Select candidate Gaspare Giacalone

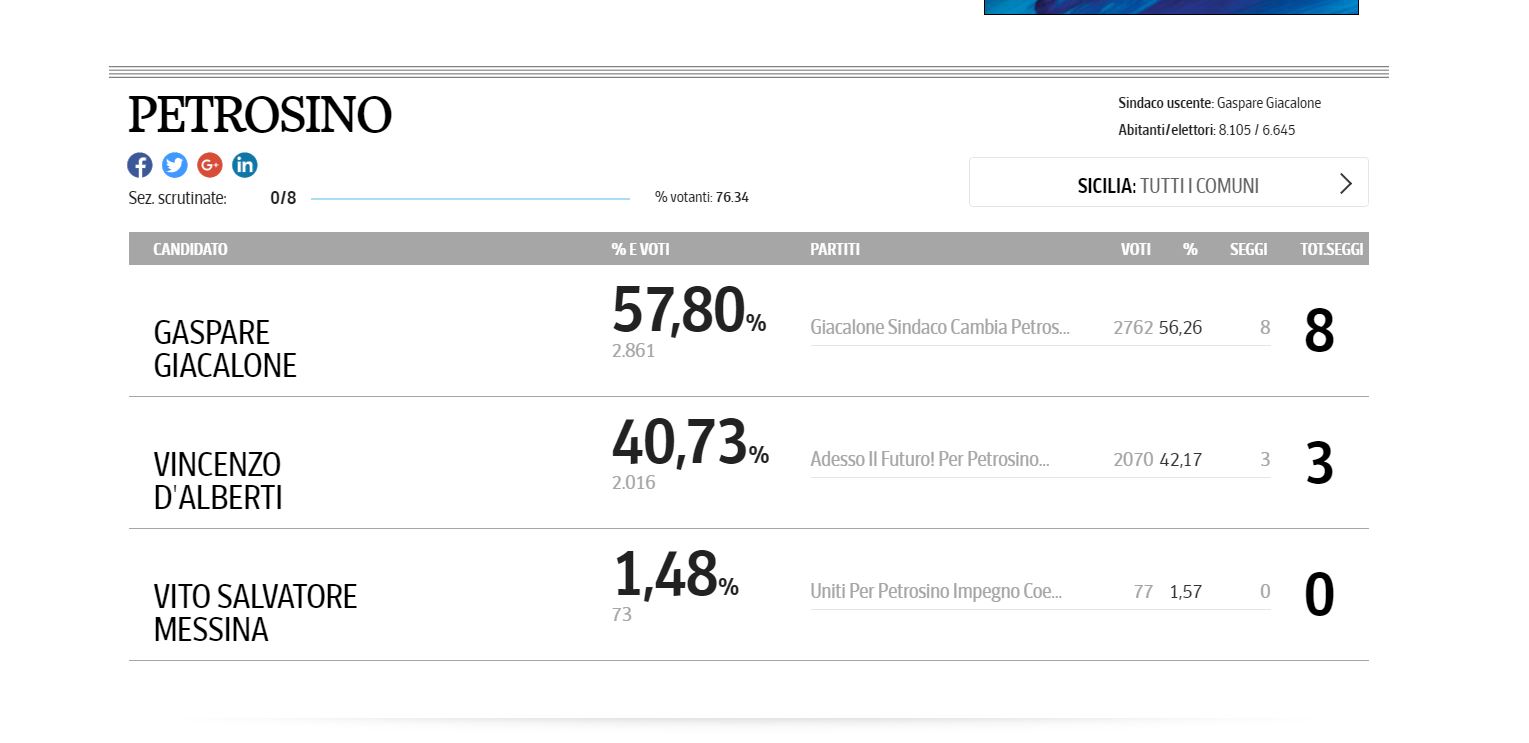coord(225,348)
